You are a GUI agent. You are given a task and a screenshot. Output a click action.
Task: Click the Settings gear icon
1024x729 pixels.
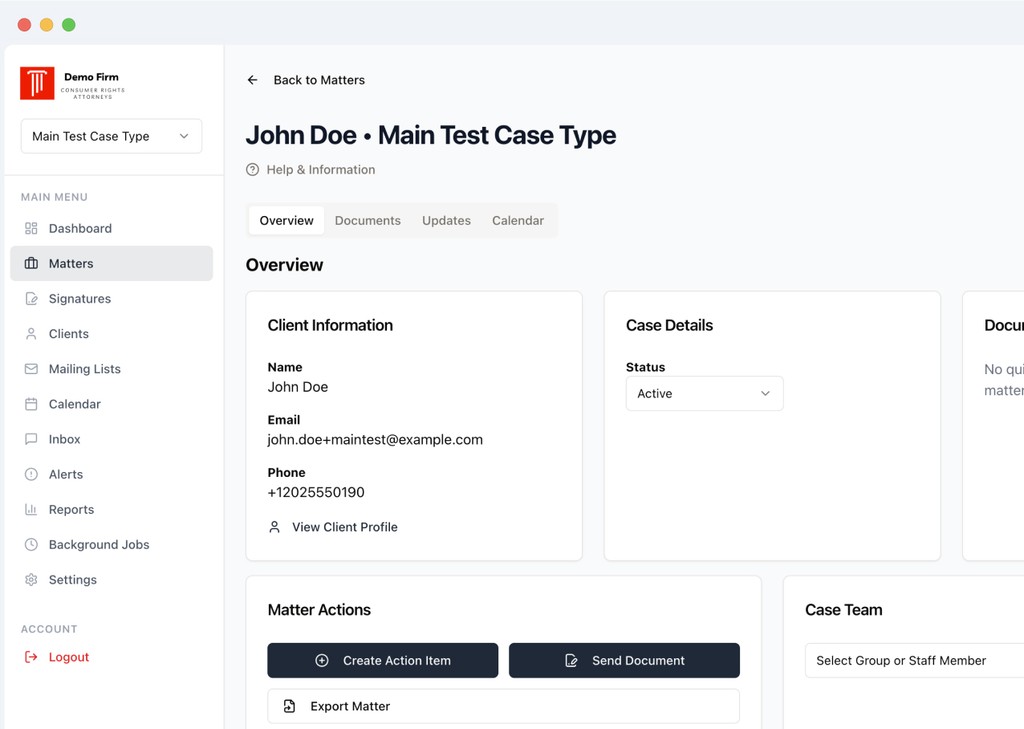31,579
